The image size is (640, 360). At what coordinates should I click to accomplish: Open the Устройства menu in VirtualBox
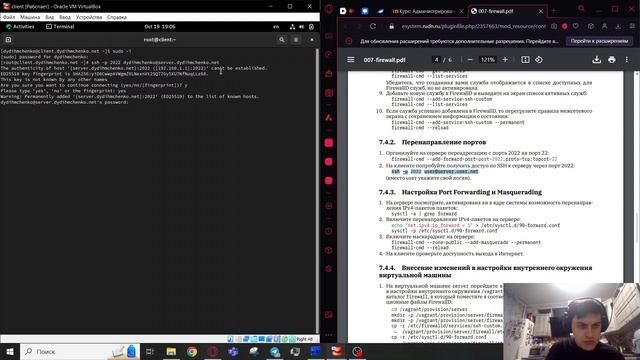pyautogui.click(x=89, y=17)
